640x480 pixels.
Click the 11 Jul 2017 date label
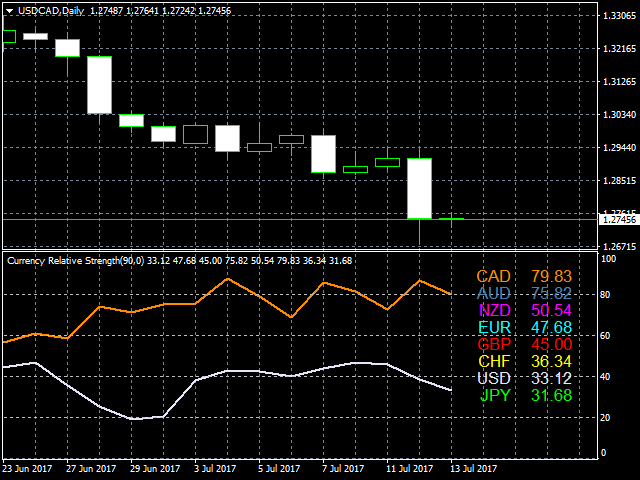coord(409,468)
